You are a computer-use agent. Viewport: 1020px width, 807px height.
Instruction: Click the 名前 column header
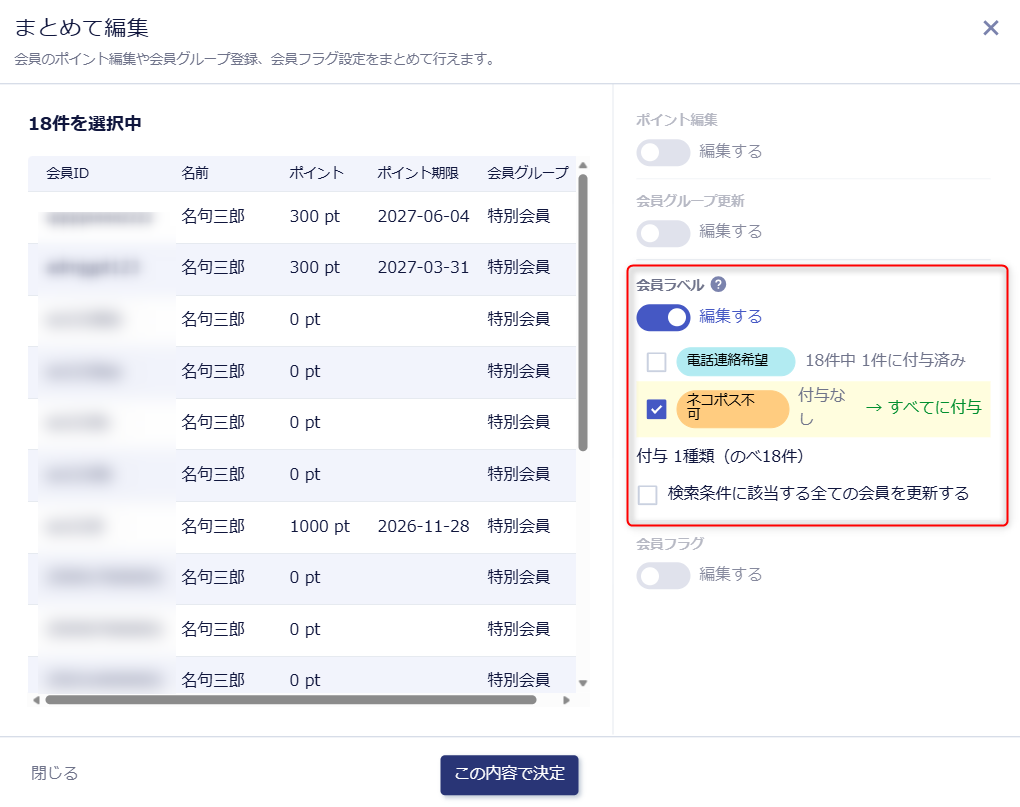[195, 173]
